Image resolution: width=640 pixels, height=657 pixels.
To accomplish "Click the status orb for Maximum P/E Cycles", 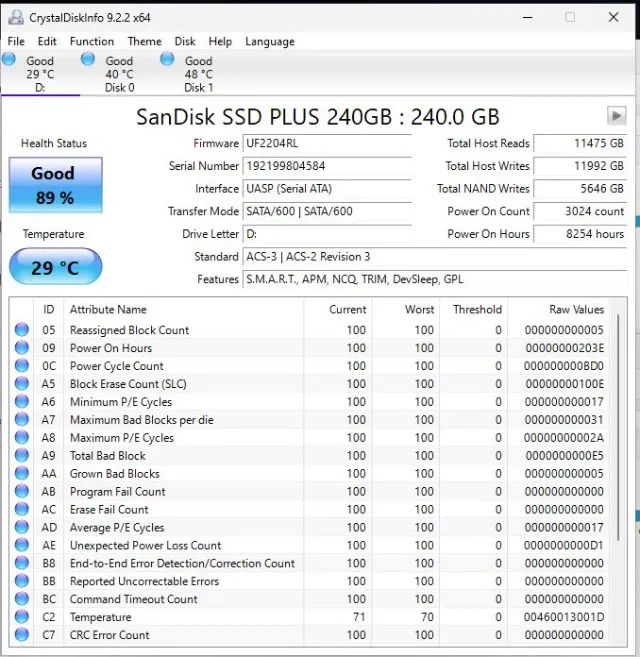I will click(22, 437).
